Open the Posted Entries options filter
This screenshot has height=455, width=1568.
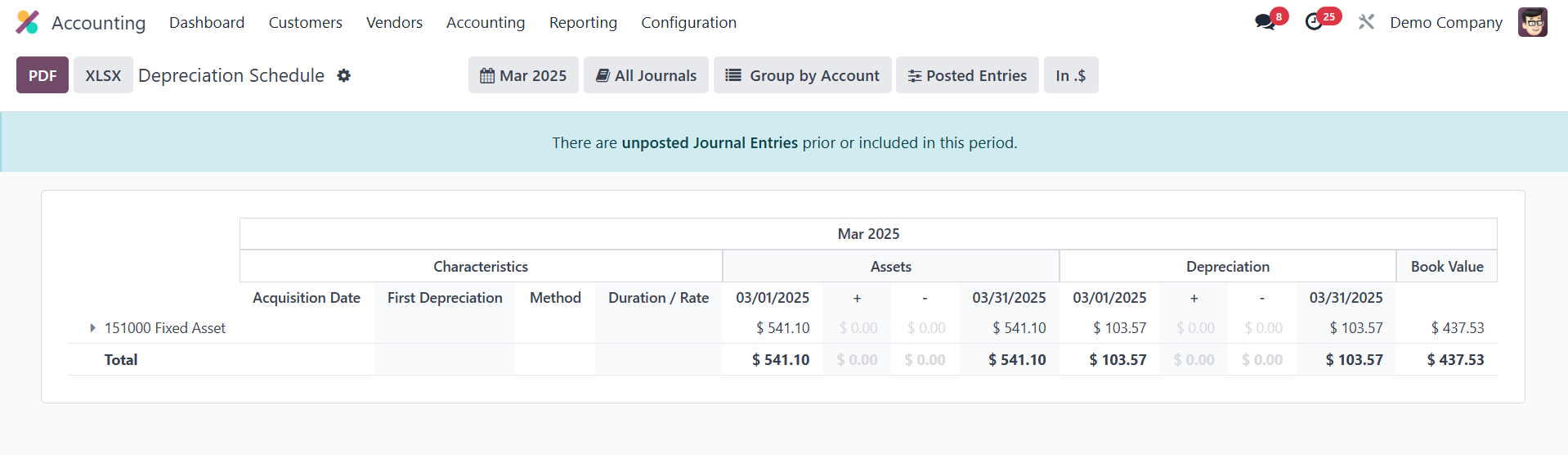click(967, 75)
